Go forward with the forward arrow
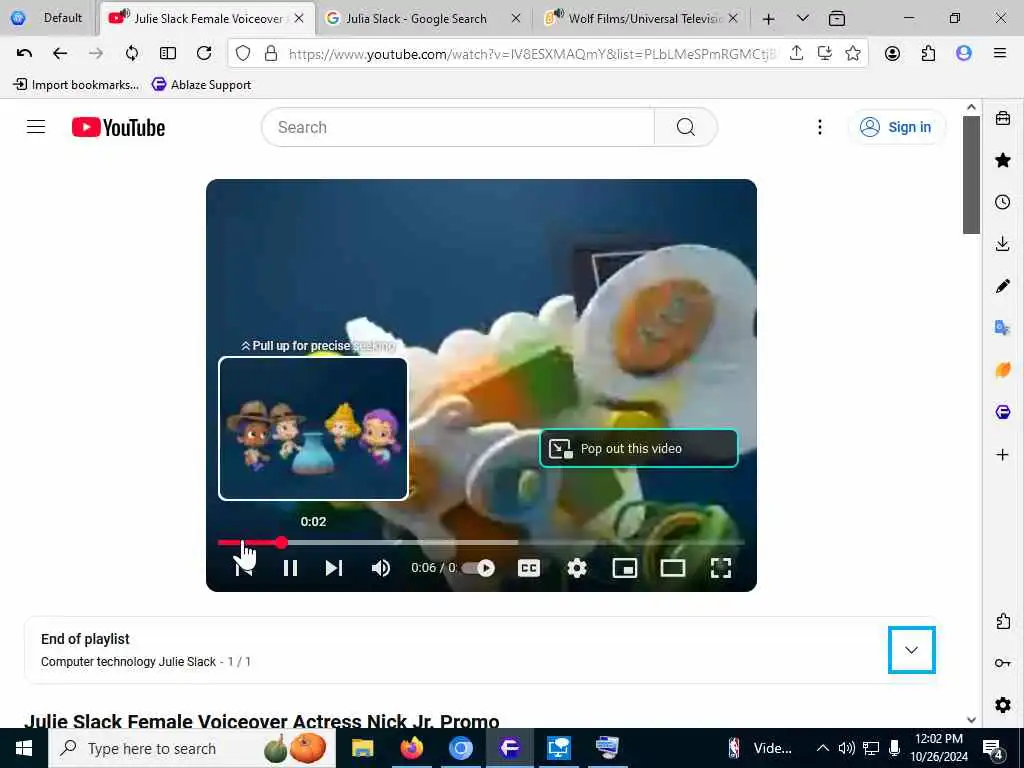 pos(96,54)
